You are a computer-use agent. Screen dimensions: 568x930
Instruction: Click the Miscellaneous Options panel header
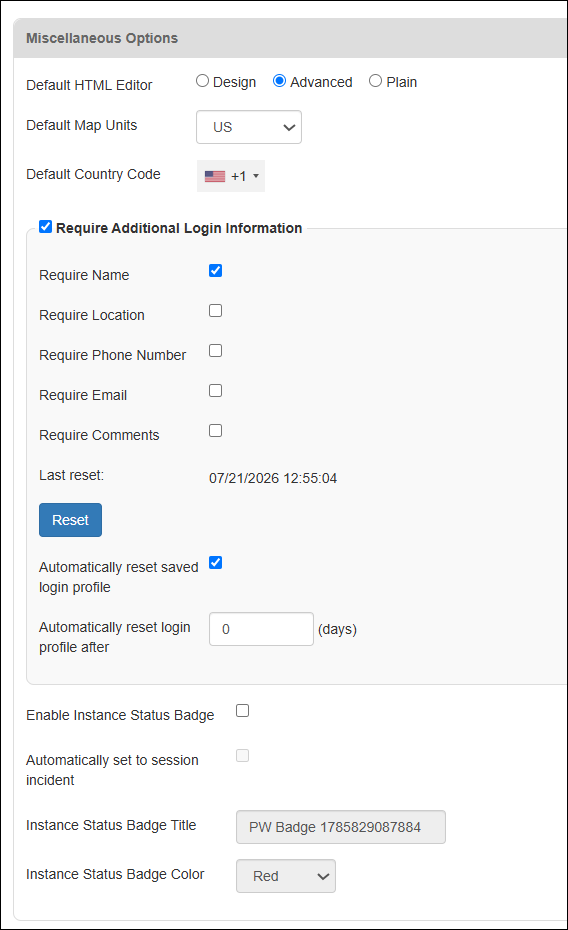click(x=290, y=38)
